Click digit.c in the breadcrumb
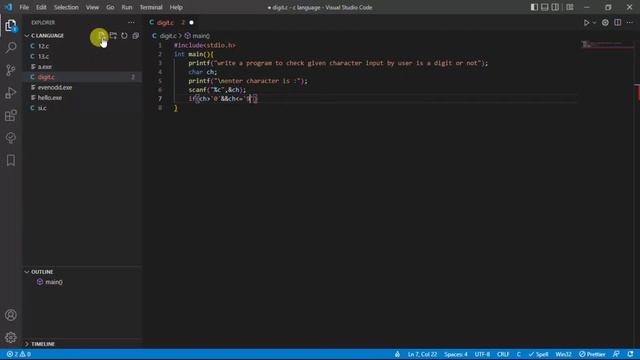Image resolution: width=640 pixels, height=360 pixels. 168,36
